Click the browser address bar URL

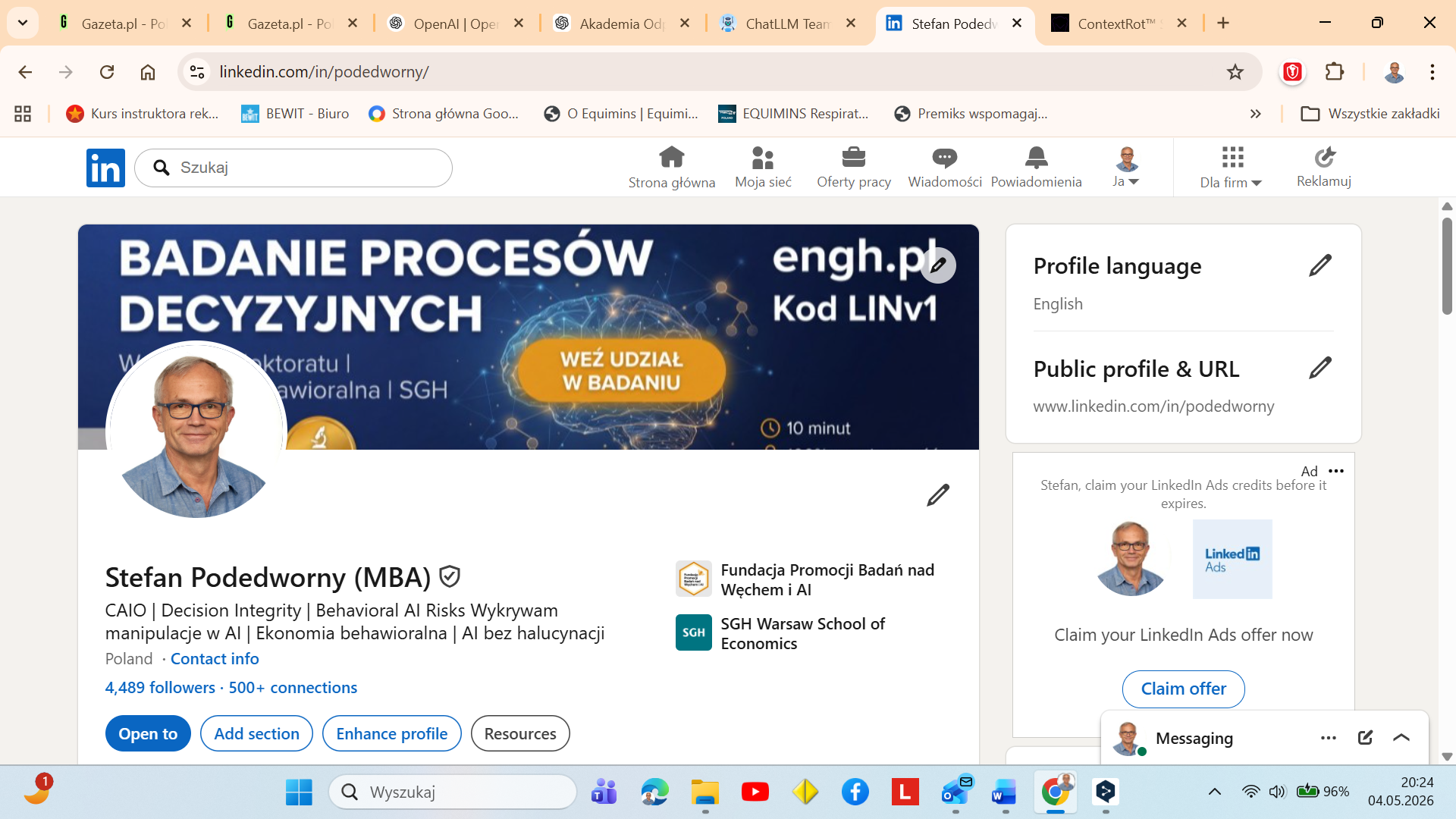(325, 72)
